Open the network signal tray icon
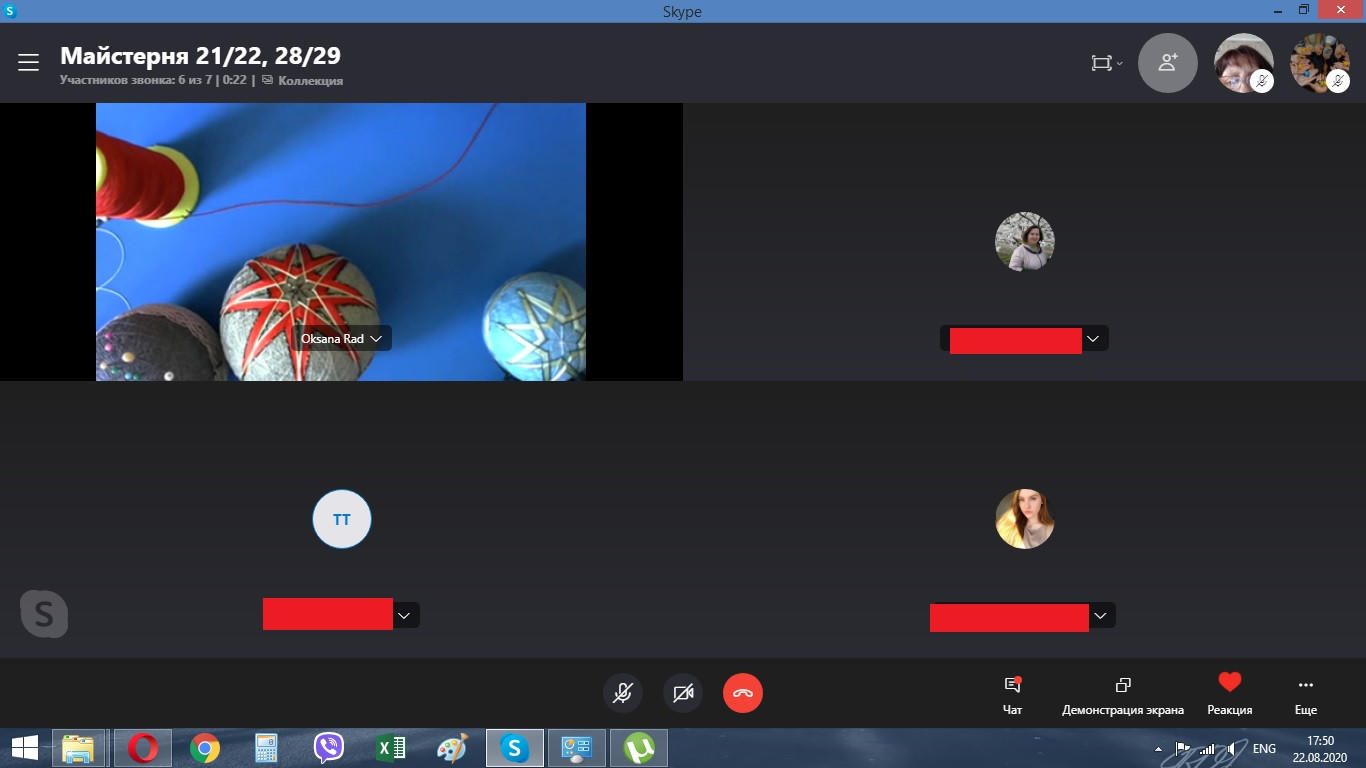The width and height of the screenshot is (1366, 768). tap(1207, 748)
